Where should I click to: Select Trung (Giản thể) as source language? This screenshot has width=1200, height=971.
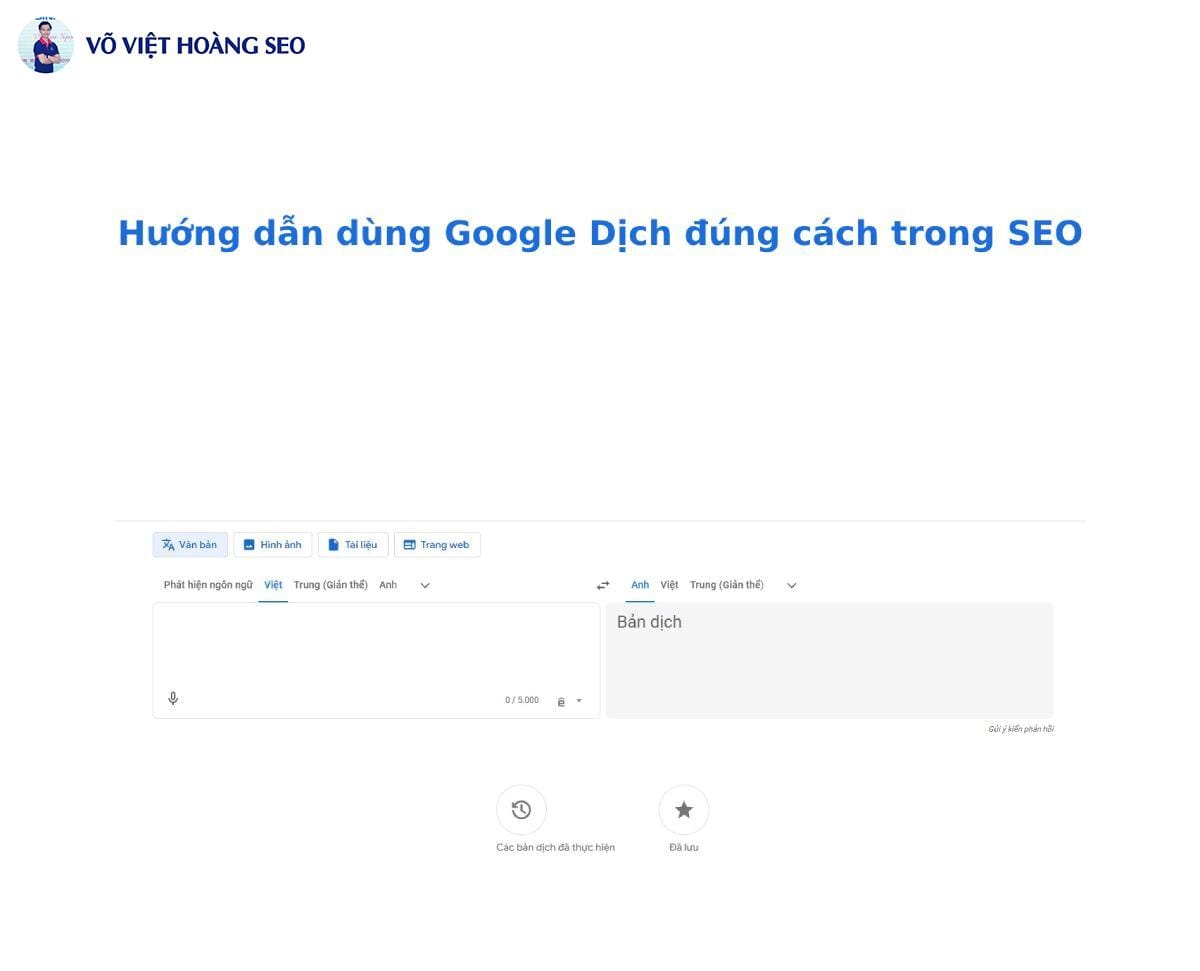pos(330,585)
